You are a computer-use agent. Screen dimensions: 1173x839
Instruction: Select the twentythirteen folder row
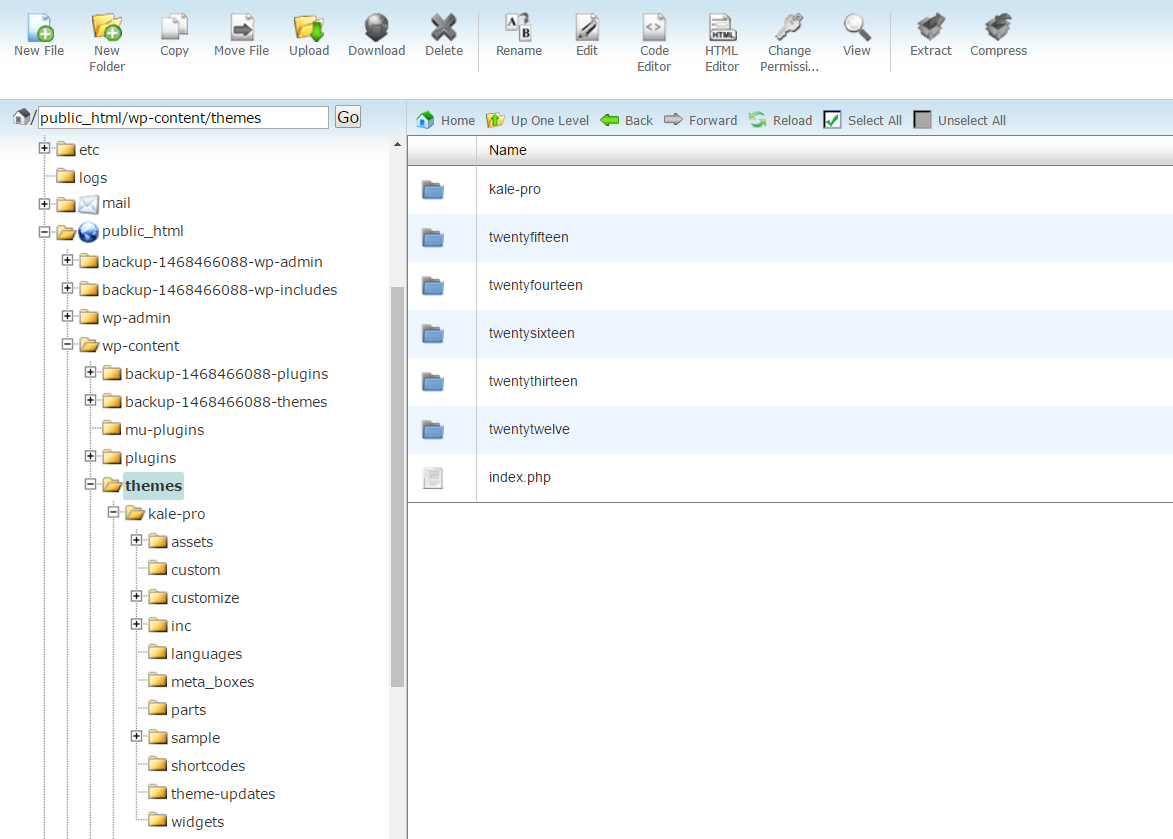[790, 381]
